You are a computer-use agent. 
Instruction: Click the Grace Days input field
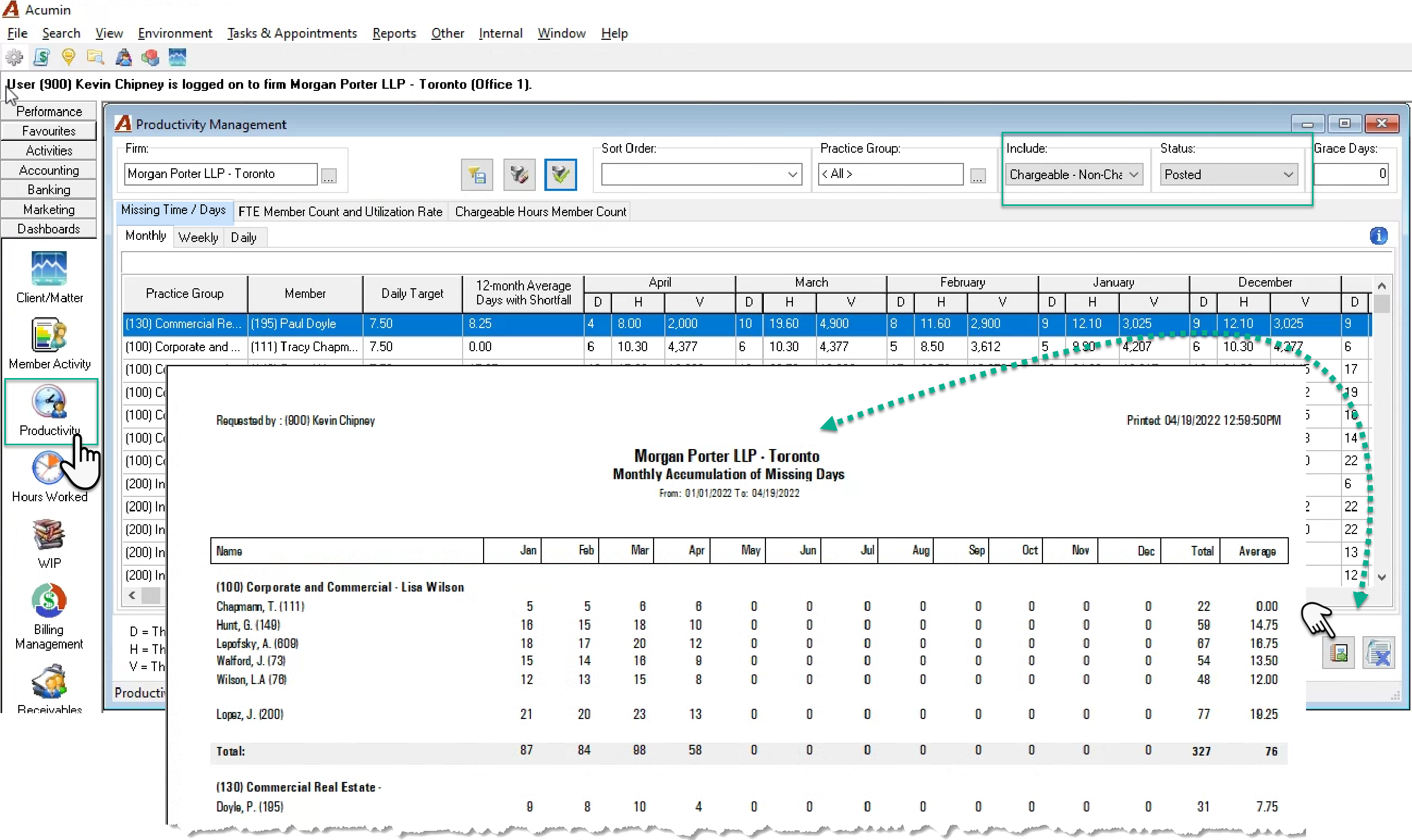pyautogui.click(x=1351, y=174)
